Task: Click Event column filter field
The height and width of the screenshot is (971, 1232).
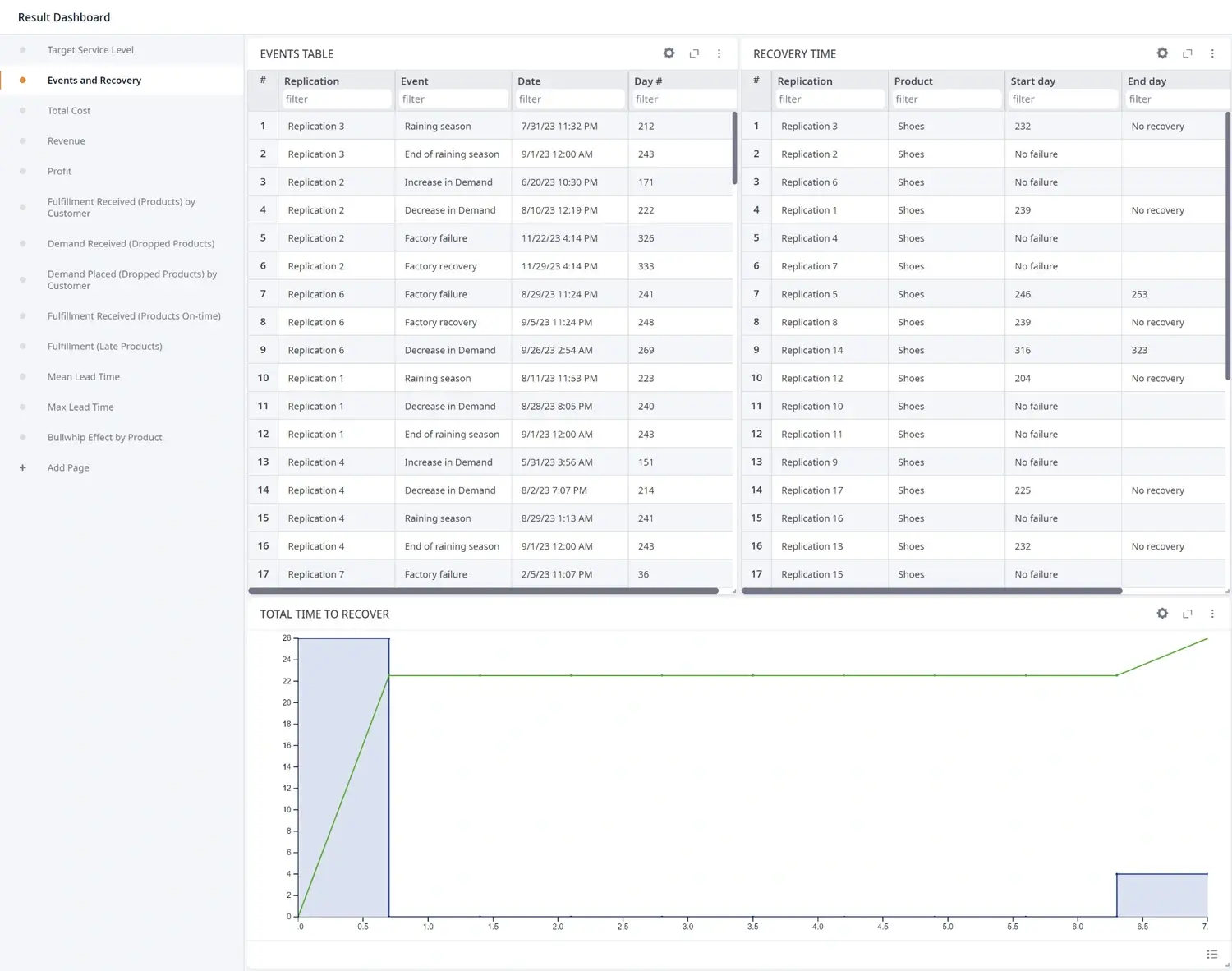Action: pyautogui.click(x=453, y=99)
